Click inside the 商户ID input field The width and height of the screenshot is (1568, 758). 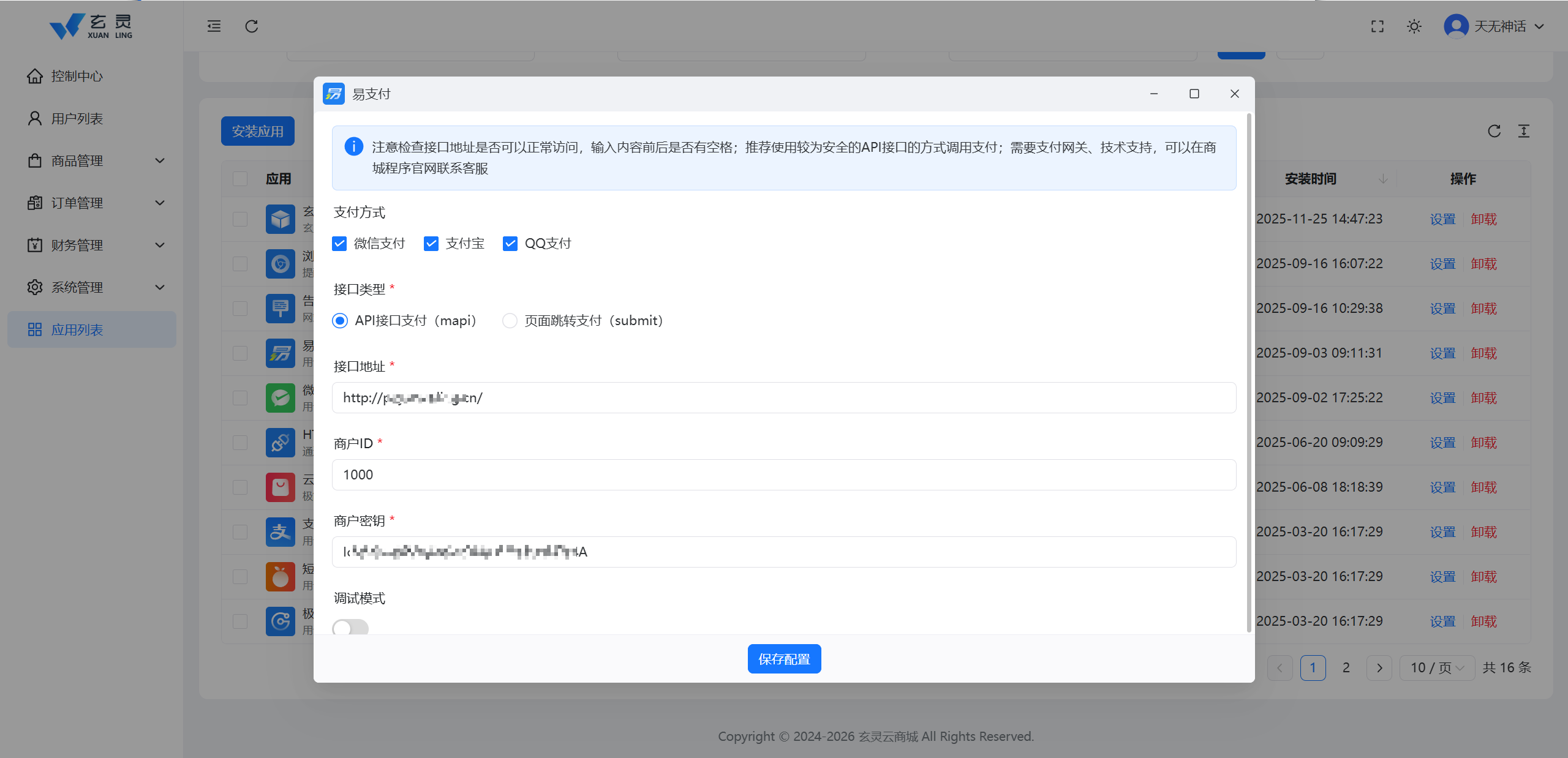[783, 475]
